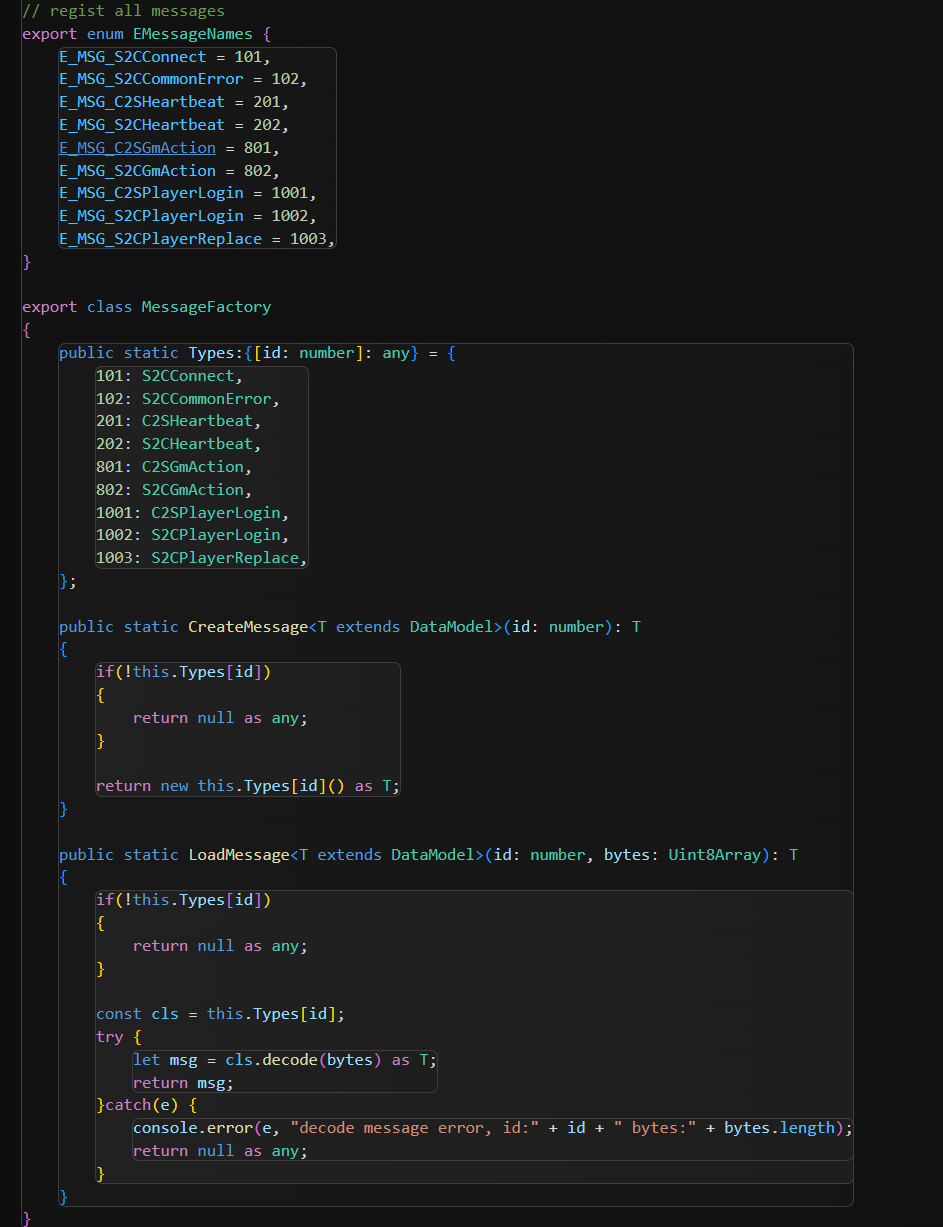Click value 1003 assigned to E_MSG_S2CPlayerReplace
This screenshot has width=943, height=1227.
pos(308,239)
